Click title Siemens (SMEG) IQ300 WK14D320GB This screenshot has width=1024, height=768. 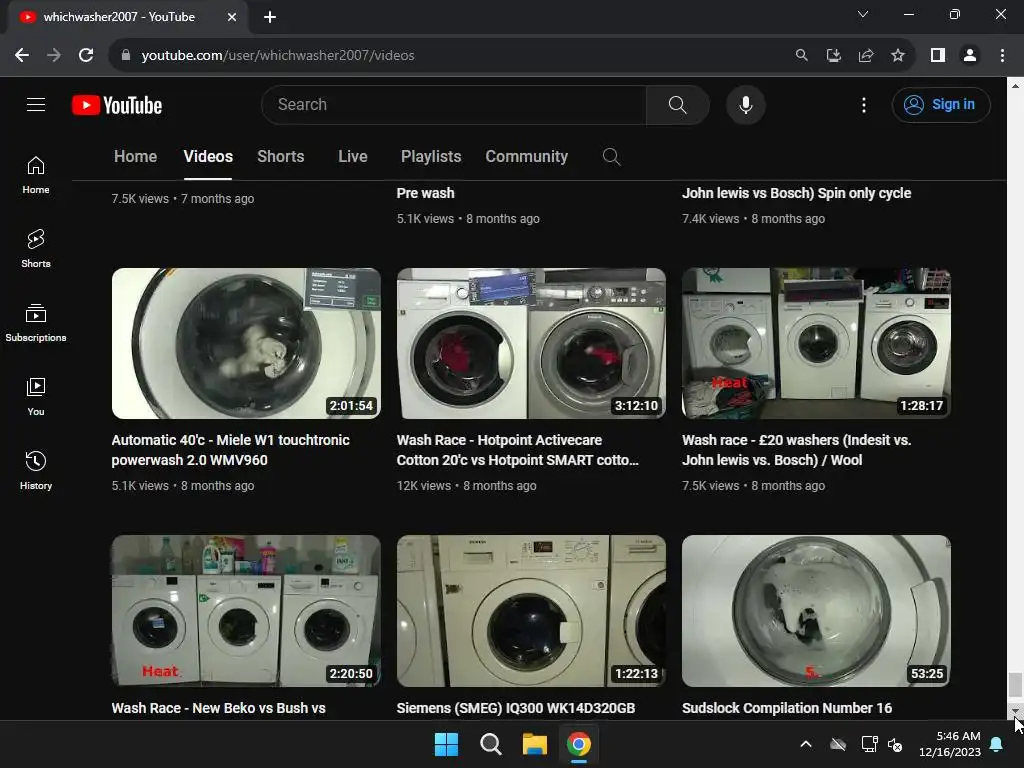(516, 708)
